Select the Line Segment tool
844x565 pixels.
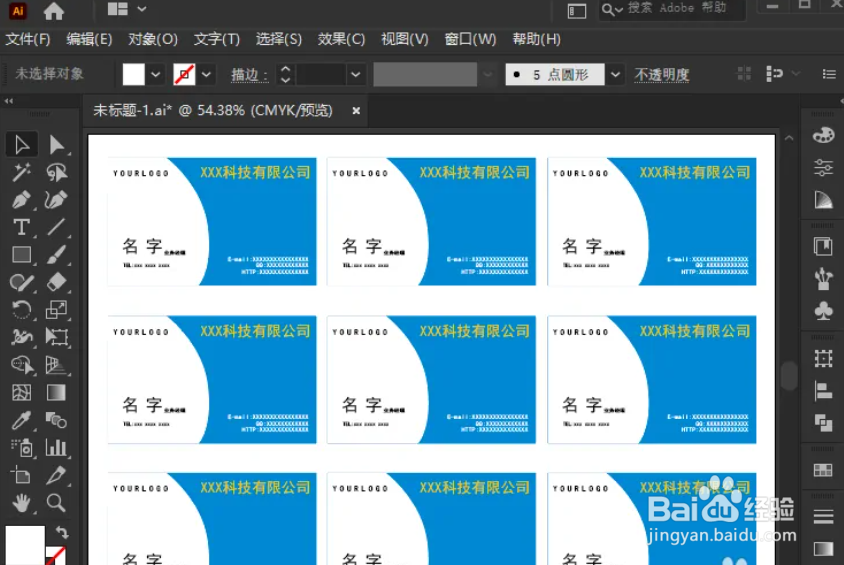(57, 227)
